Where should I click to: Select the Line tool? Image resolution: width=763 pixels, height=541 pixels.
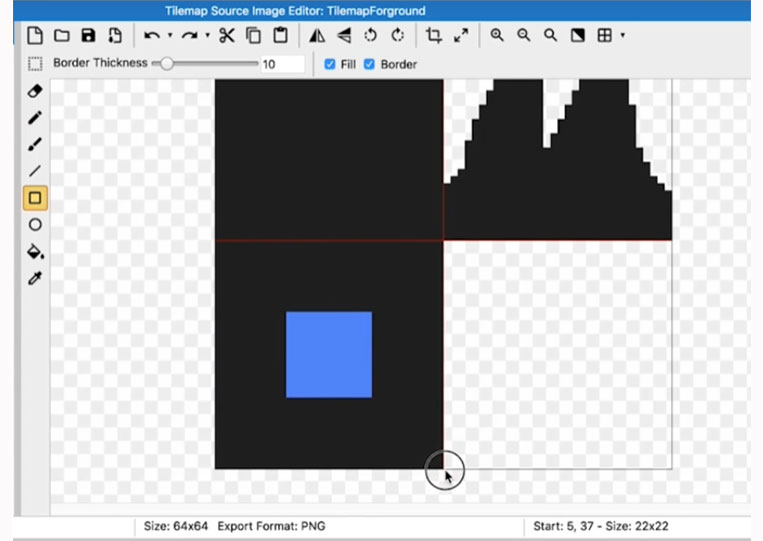(35, 171)
